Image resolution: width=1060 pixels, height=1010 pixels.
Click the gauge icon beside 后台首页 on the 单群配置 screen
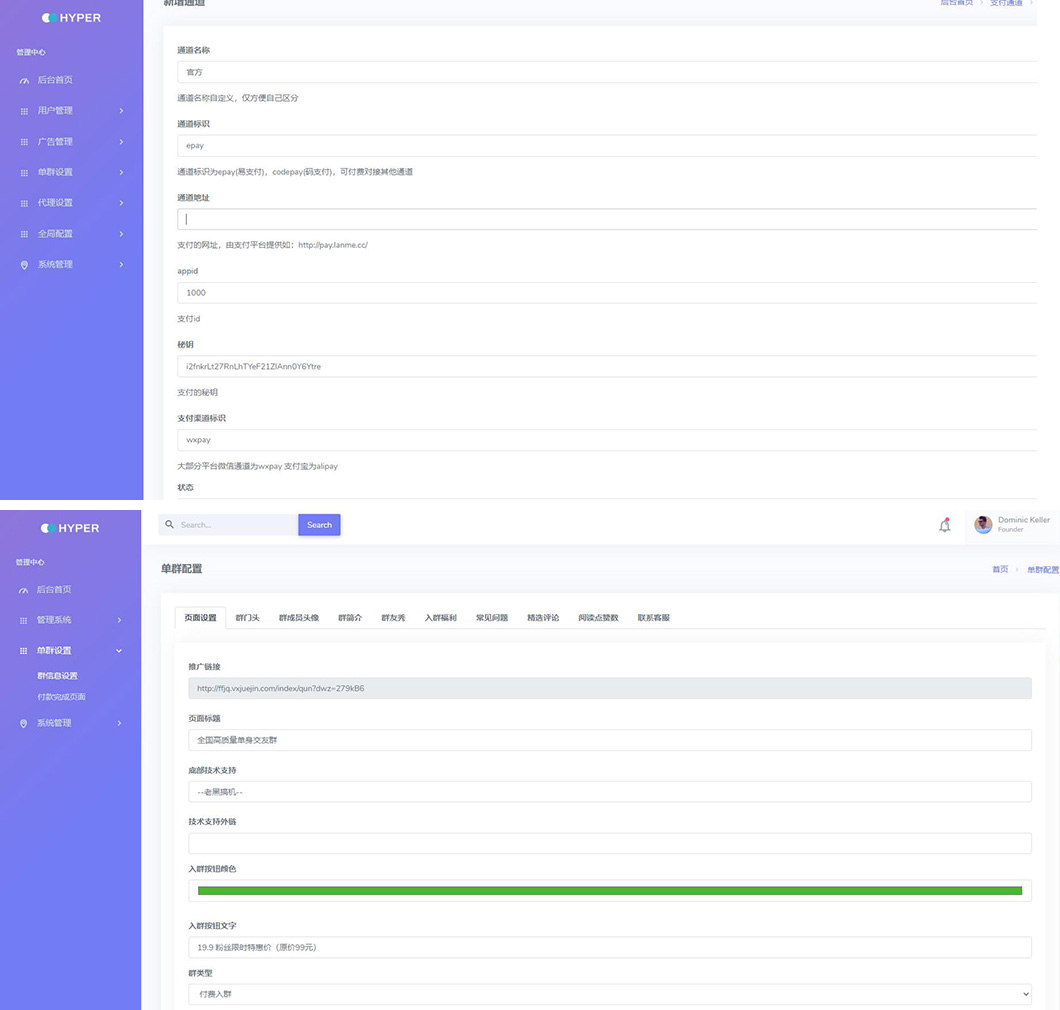tap(24, 590)
